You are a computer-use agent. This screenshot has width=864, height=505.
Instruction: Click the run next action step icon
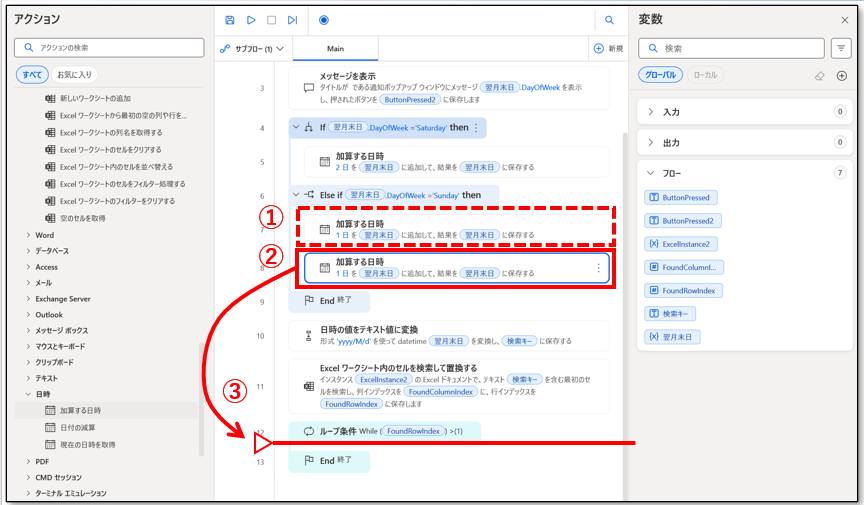point(292,20)
